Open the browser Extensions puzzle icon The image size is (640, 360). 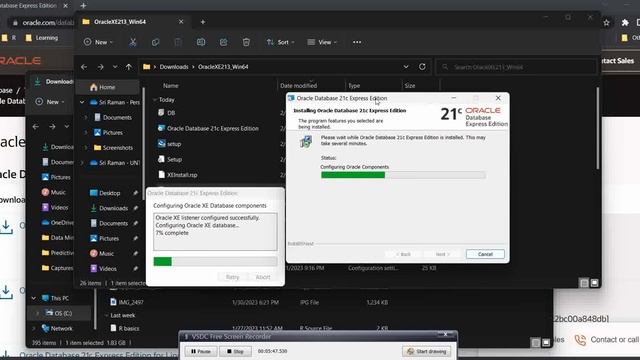point(624,22)
